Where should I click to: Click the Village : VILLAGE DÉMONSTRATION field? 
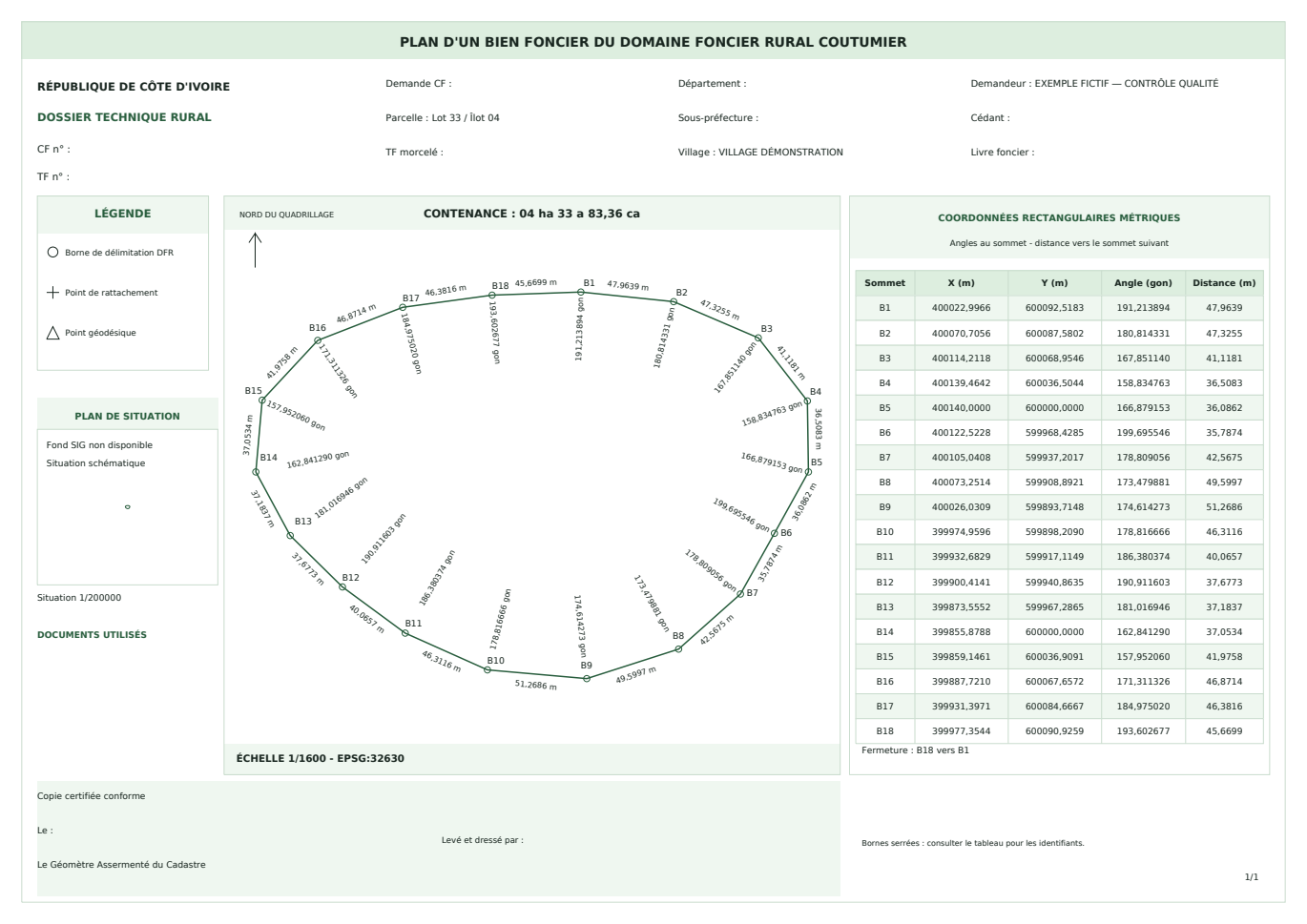[x=760, y=153]
